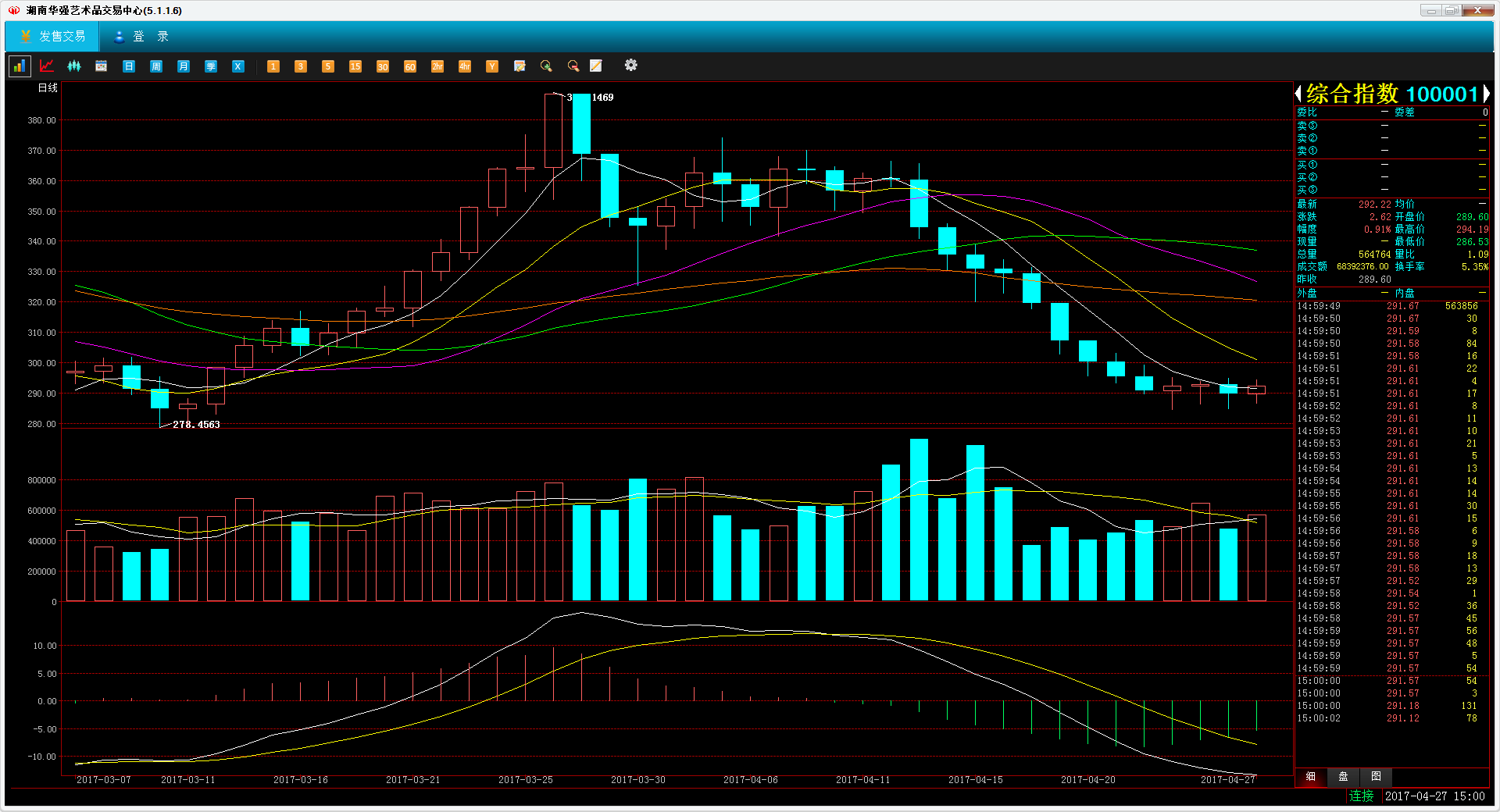Toggle the monthly 月 period button
Viewport: 1500px width, 812px height.
tap(184, 66)
